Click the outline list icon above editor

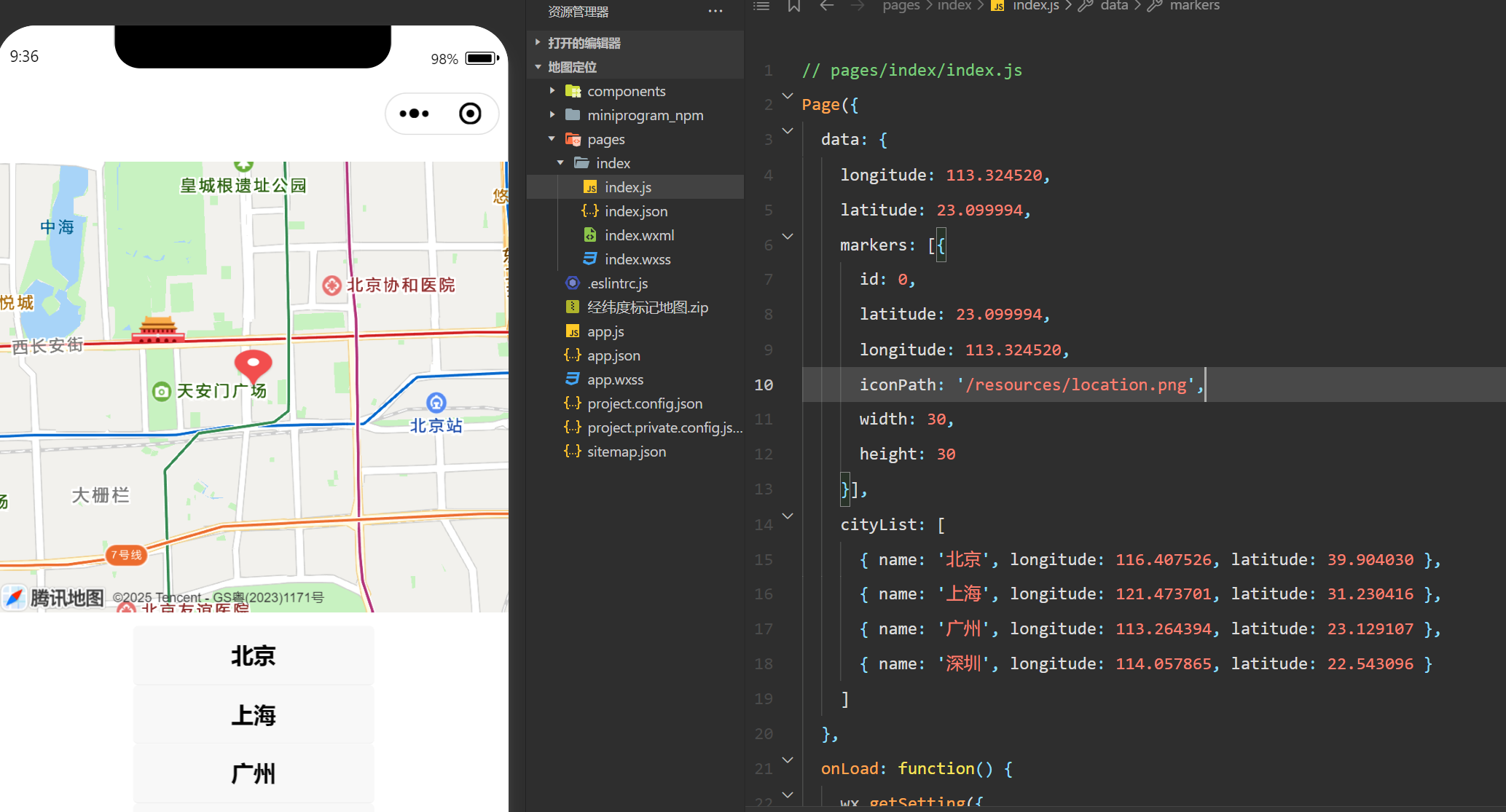[x=761, y=7]
